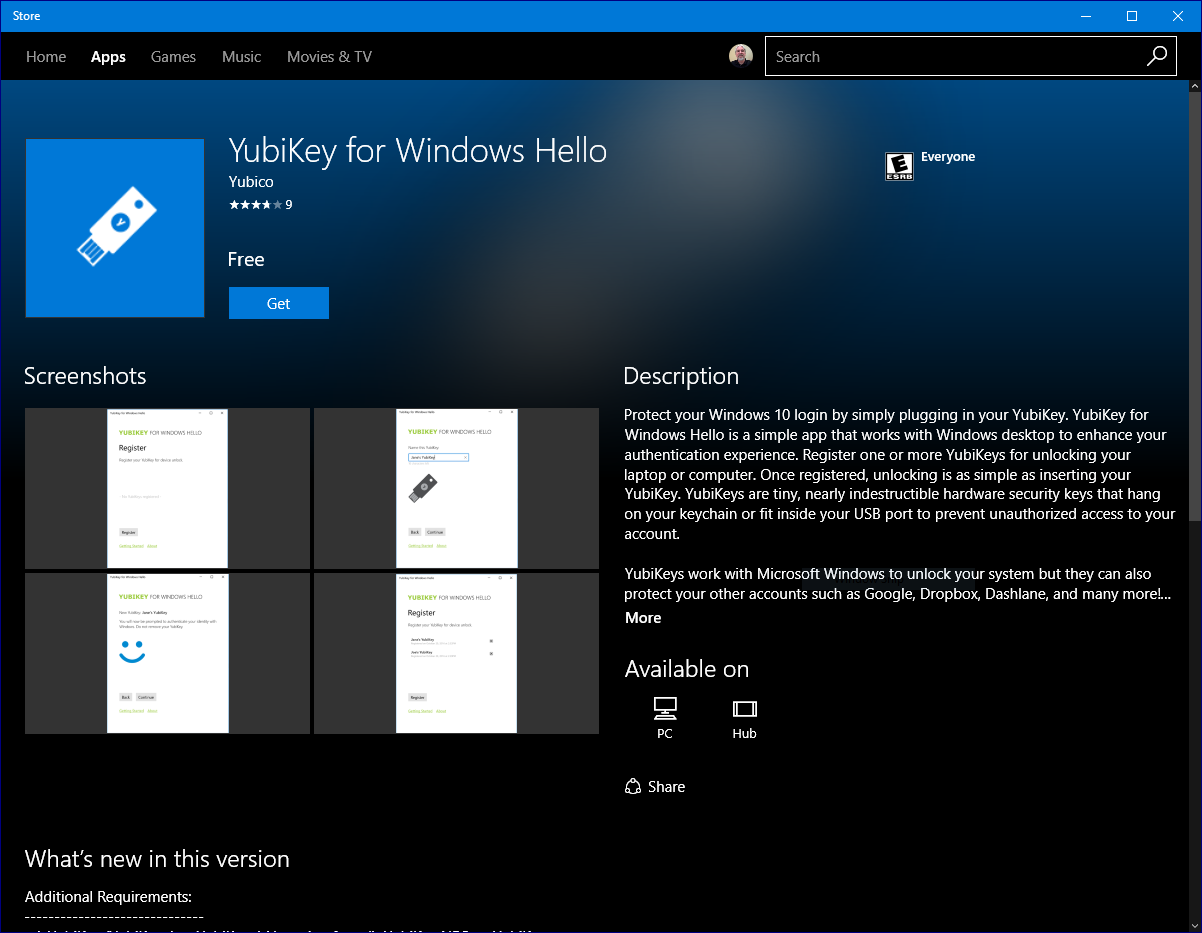The height and width of the screenshot is (933, 1202).
Task: Open the screenshot showing the YubiKey image
Action: tap(456, 488)
